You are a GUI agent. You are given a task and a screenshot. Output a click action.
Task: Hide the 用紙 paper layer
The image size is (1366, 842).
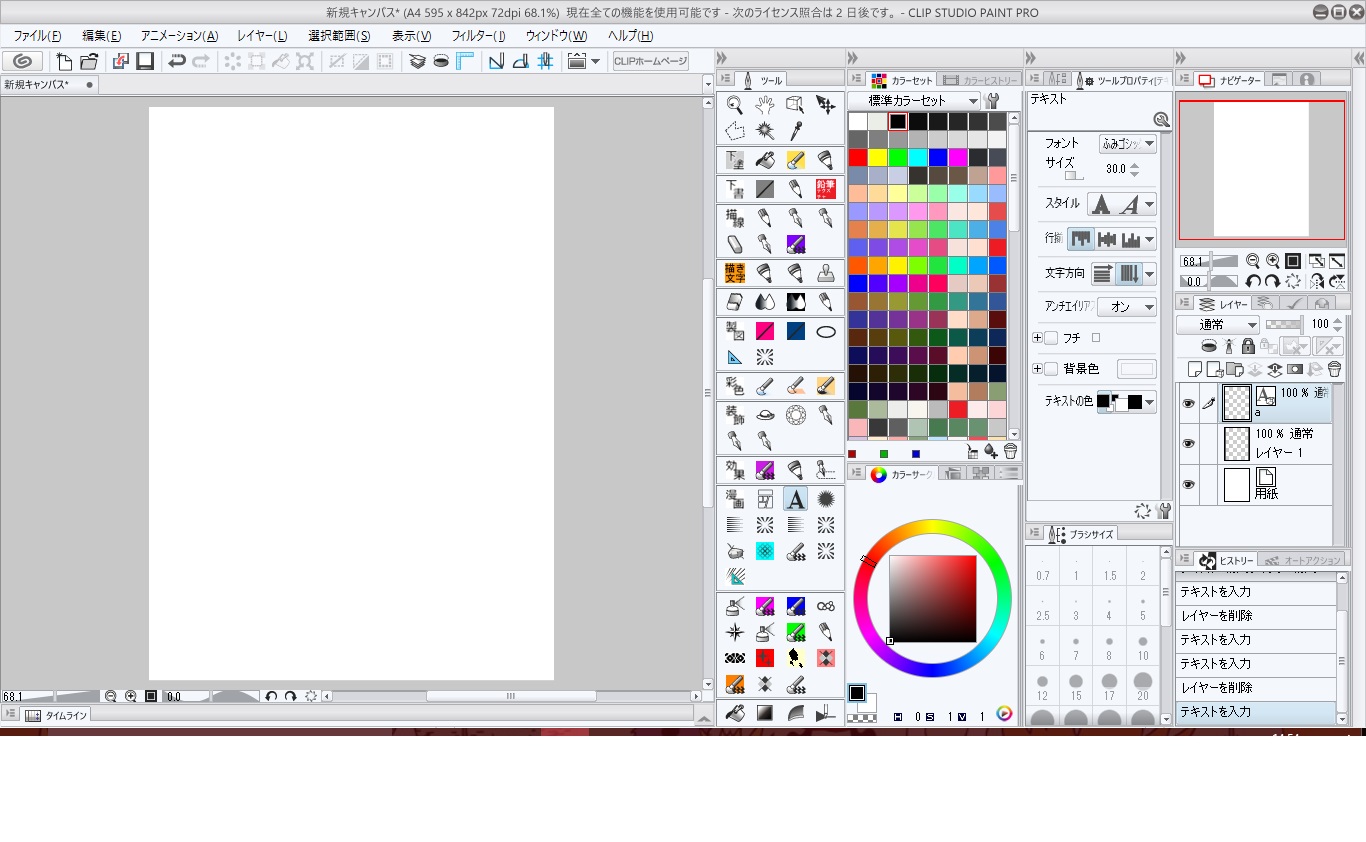pyautogui.click(x=1188, y=485)
